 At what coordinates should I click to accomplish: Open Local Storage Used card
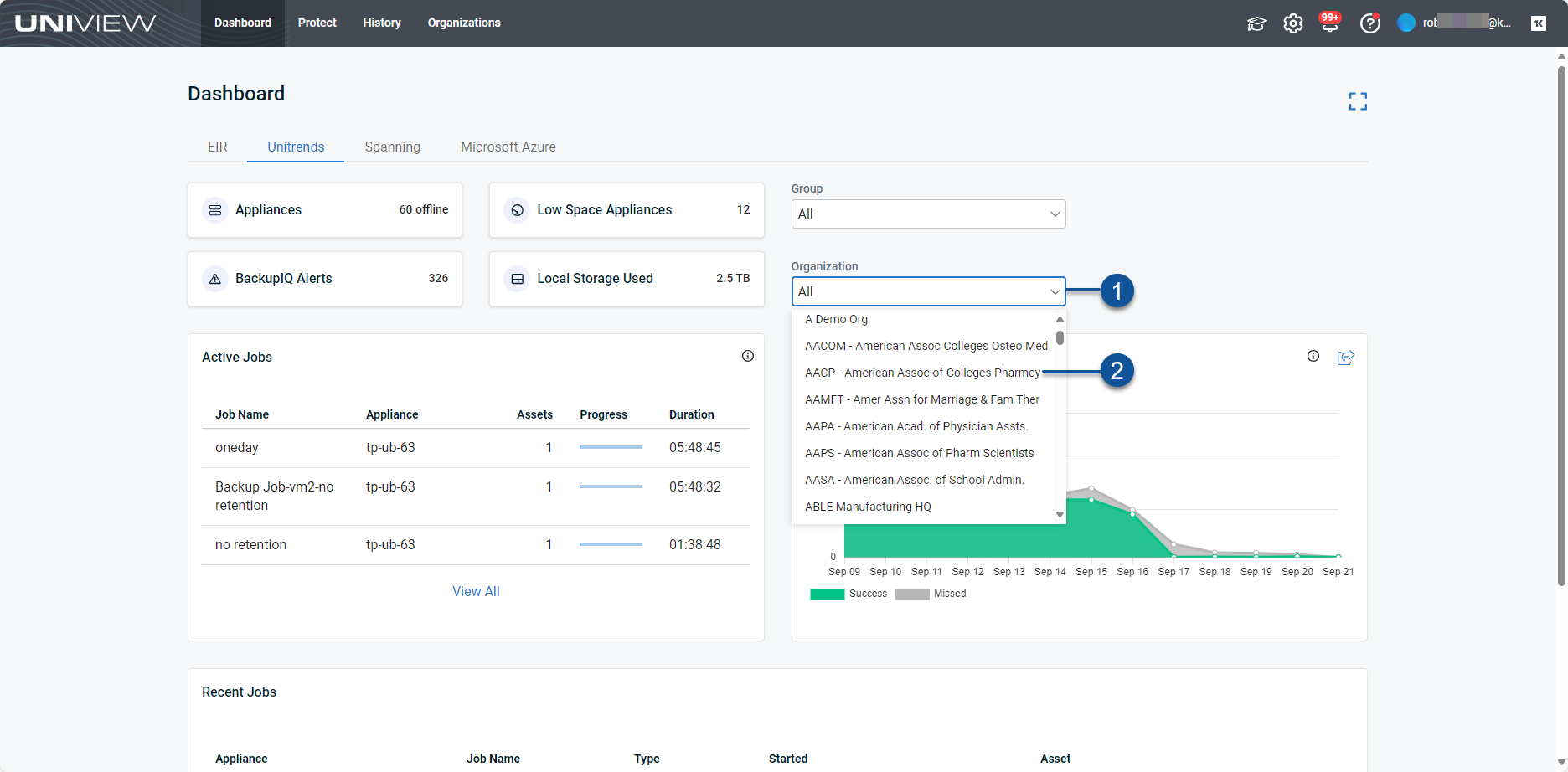[627, 279]
